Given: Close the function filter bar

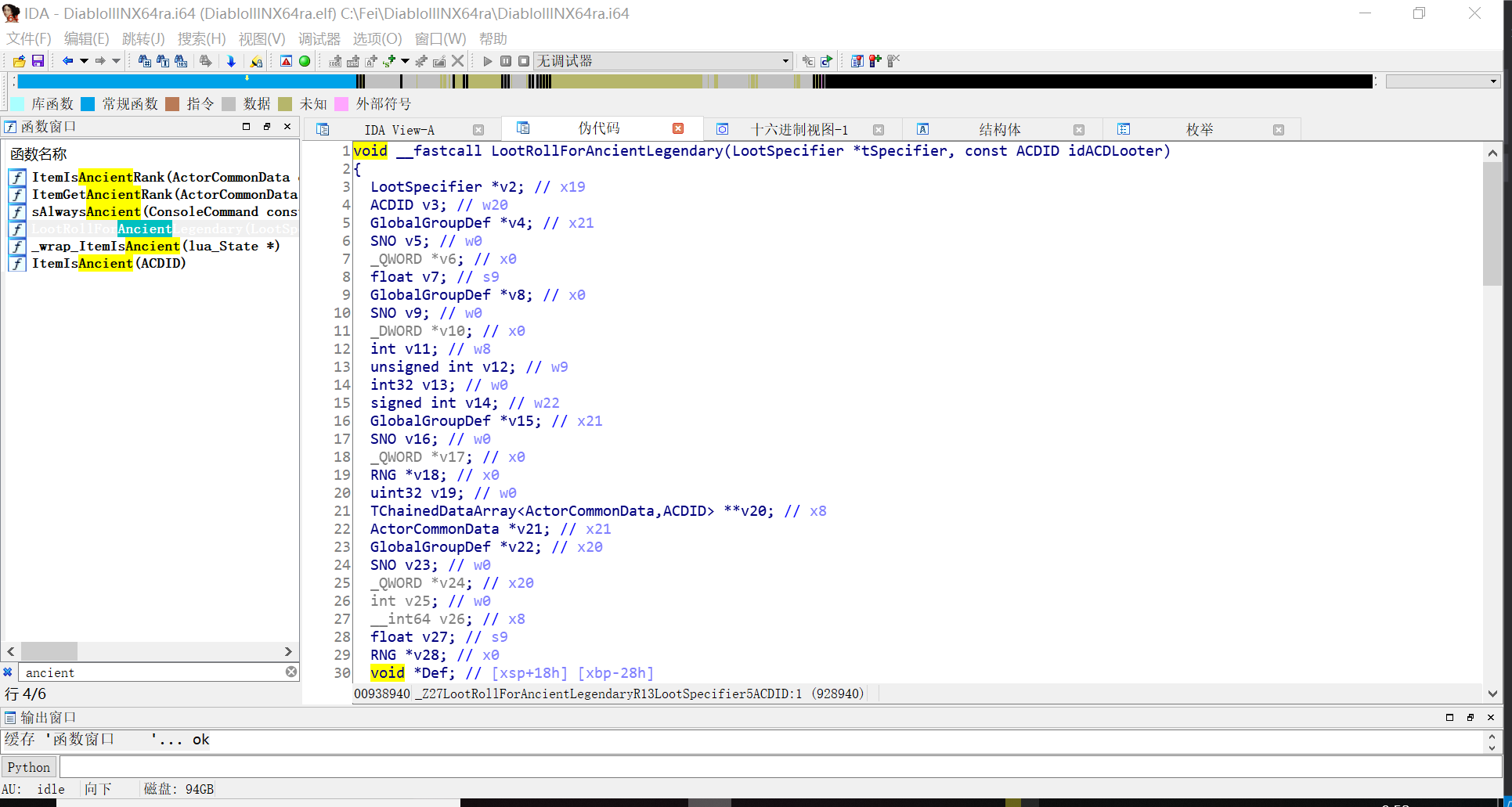Looking at the screenshot, I should coord(8,672).
